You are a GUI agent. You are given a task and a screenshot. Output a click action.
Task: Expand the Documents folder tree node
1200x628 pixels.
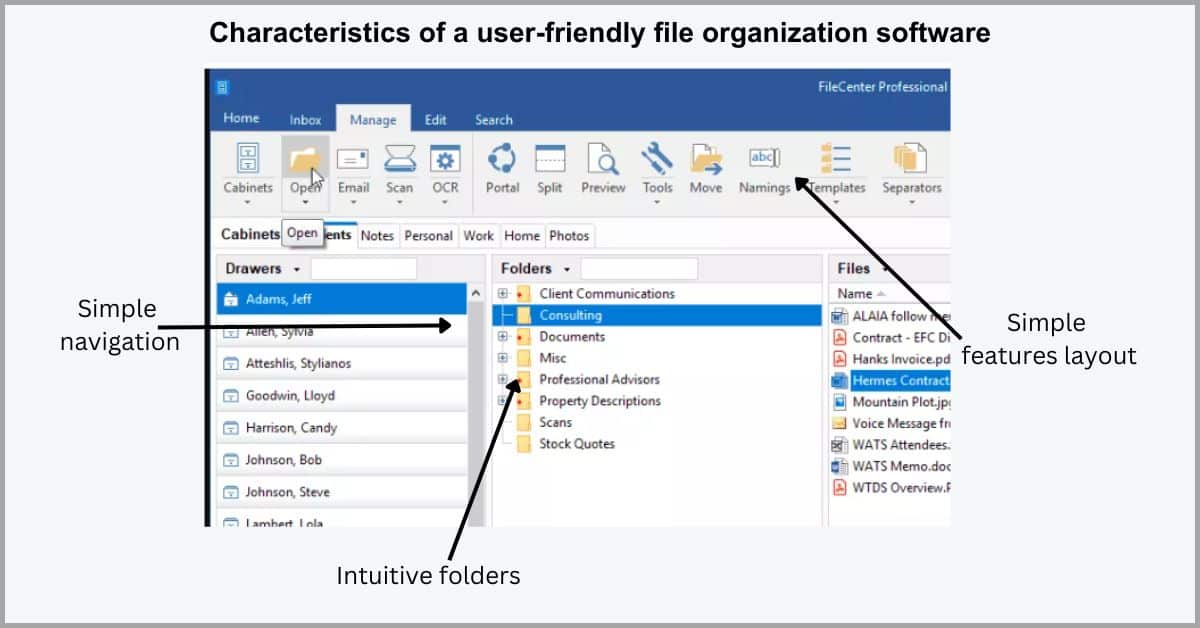[x=503, y=337]
